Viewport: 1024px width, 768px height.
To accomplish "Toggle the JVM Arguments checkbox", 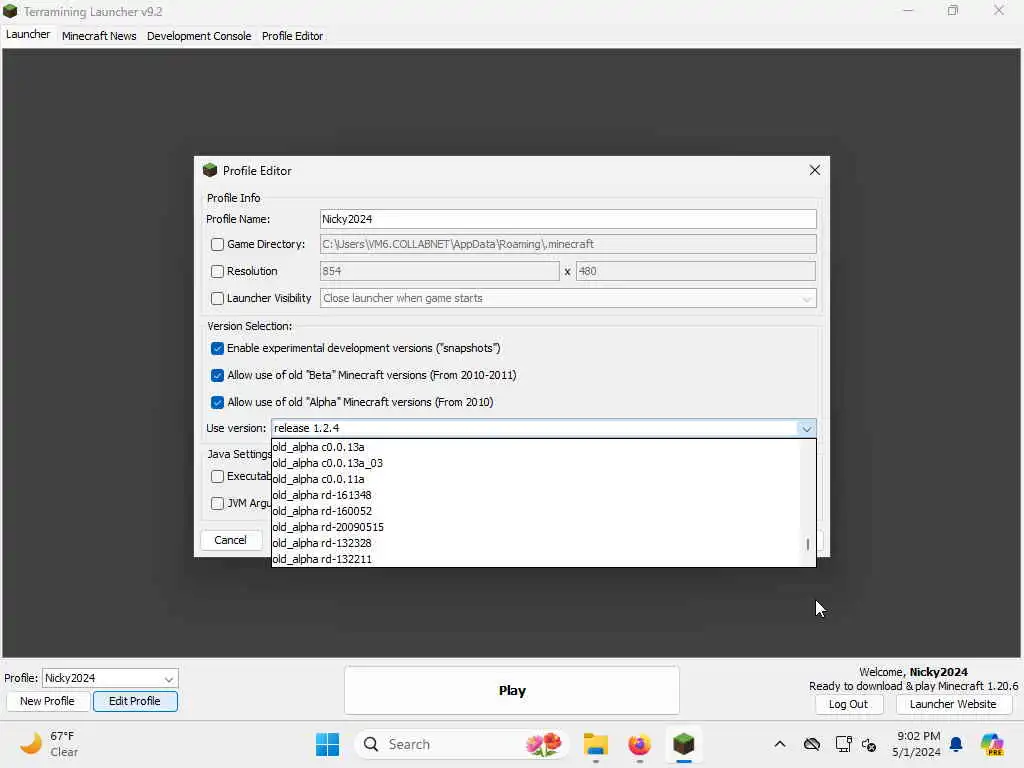I will tap(217, 504).
